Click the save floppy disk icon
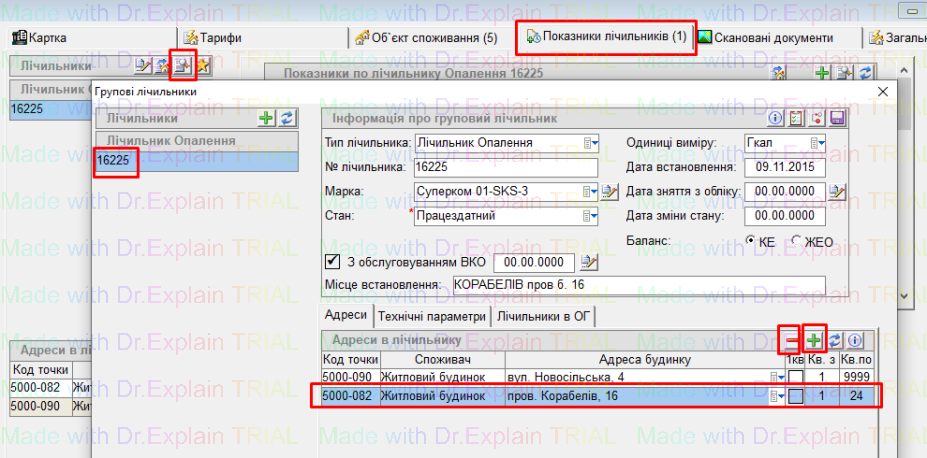This screenshot has height=458, width=927. 837,119
